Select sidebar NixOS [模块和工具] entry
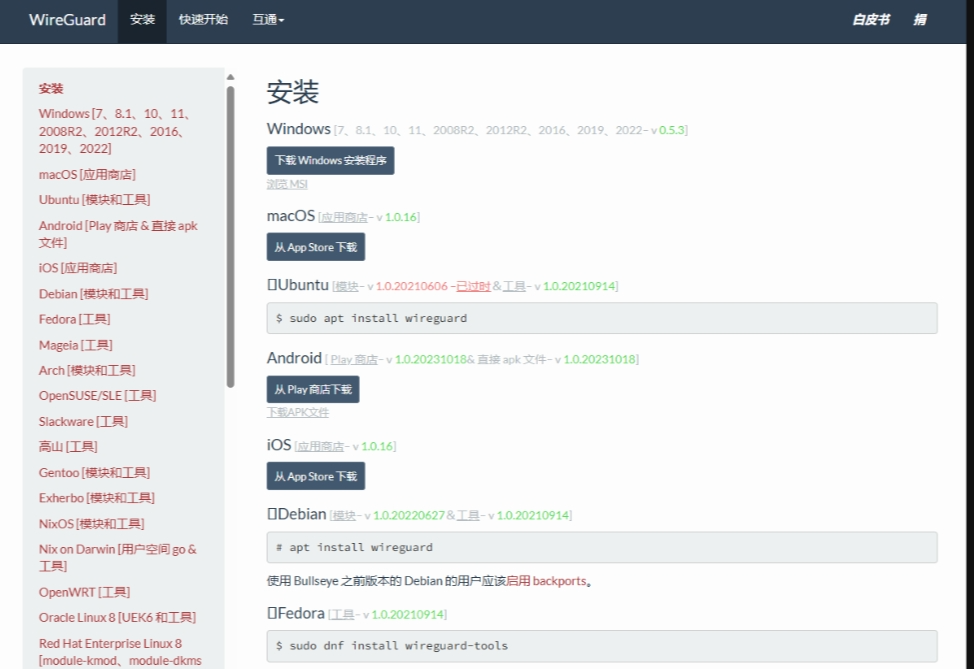 pyautogui.click(x=91, y=524)
